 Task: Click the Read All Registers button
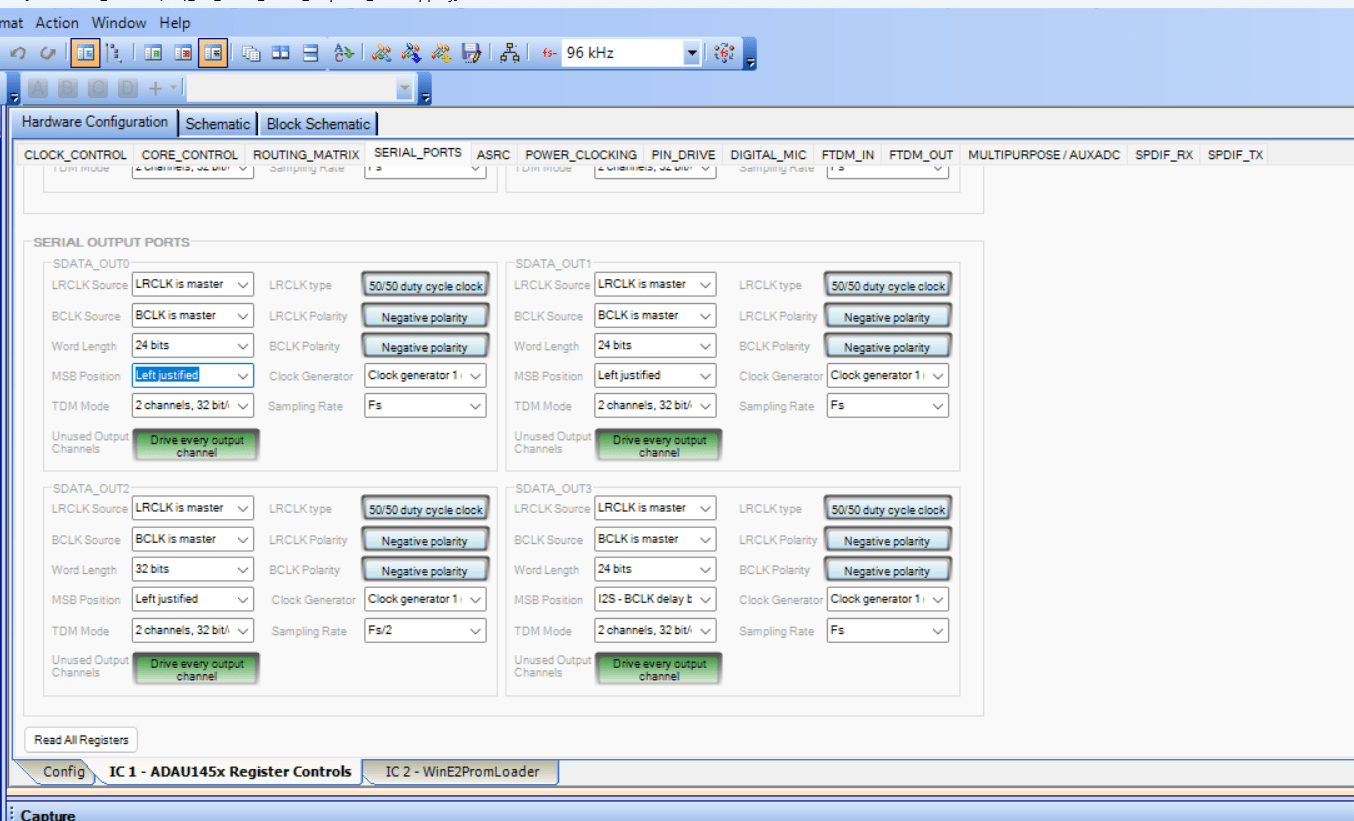(81, 740)
